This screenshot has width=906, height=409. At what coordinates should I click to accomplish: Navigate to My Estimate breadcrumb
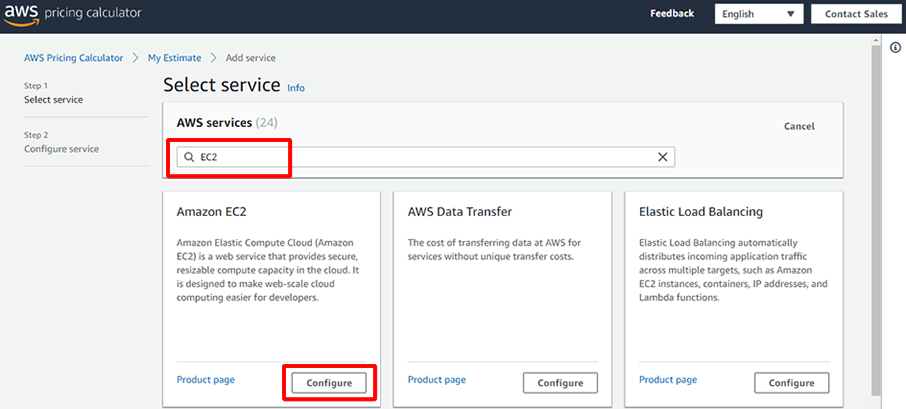tap(174, 58)
